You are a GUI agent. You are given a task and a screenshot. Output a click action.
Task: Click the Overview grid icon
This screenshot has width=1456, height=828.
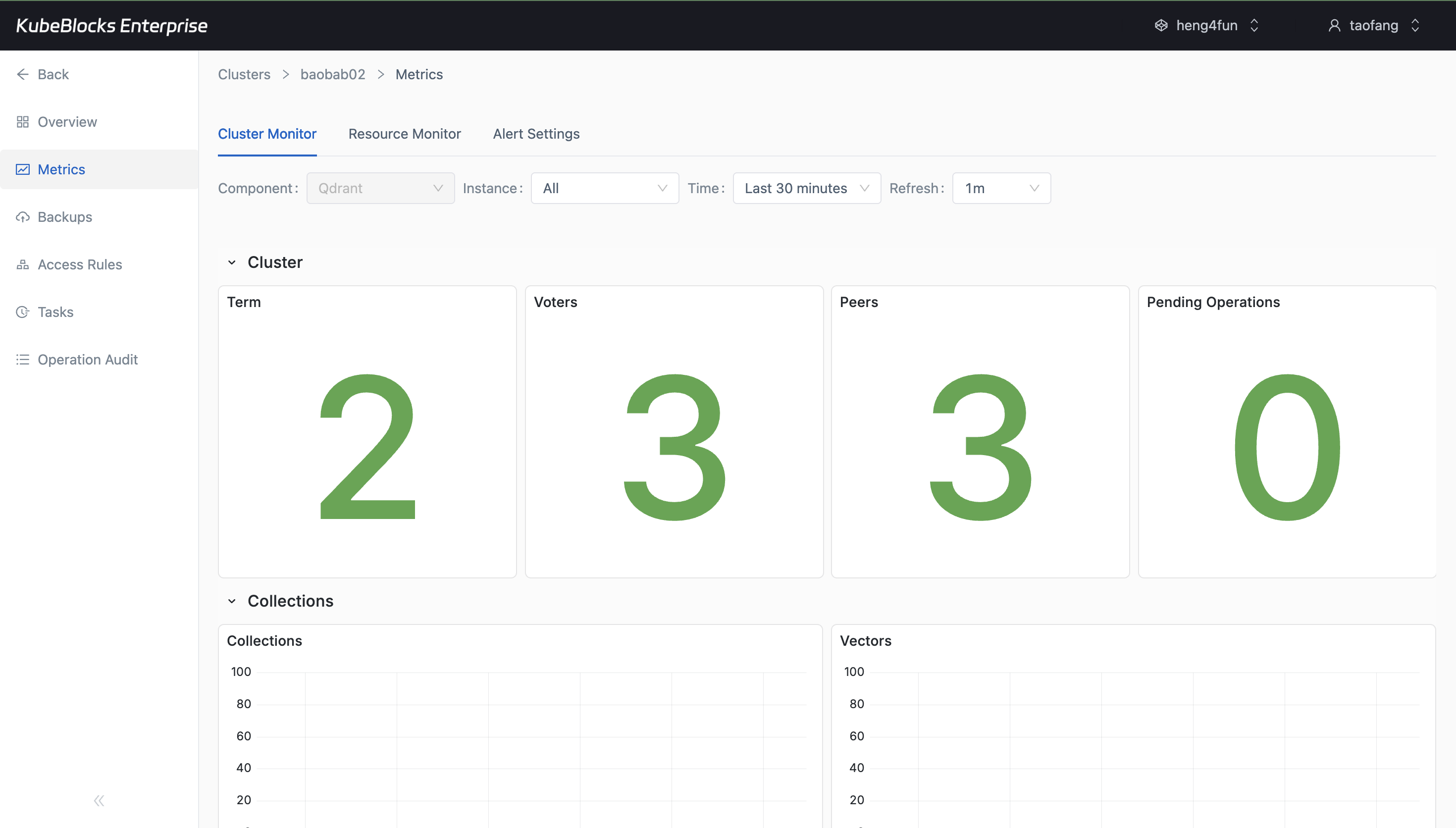(23, 122)
